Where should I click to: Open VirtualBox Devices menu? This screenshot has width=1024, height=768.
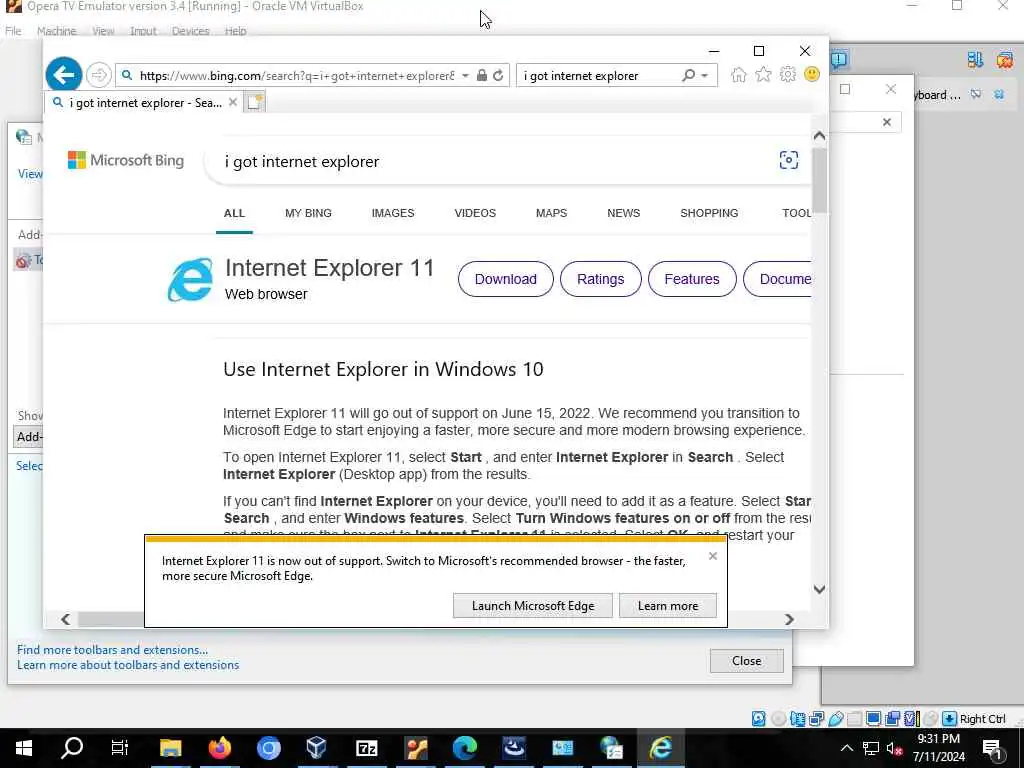tap(191, 31)
